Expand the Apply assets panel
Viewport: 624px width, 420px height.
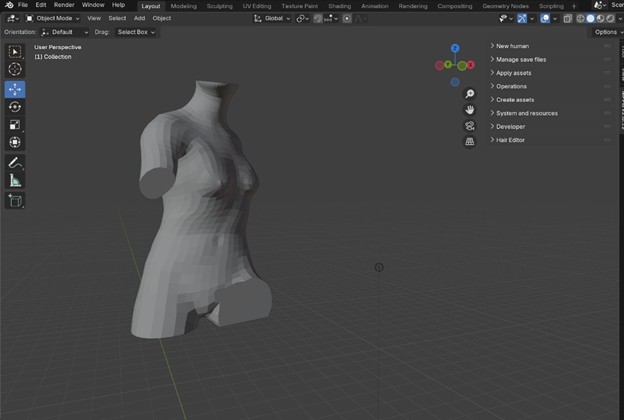[513, 73]
